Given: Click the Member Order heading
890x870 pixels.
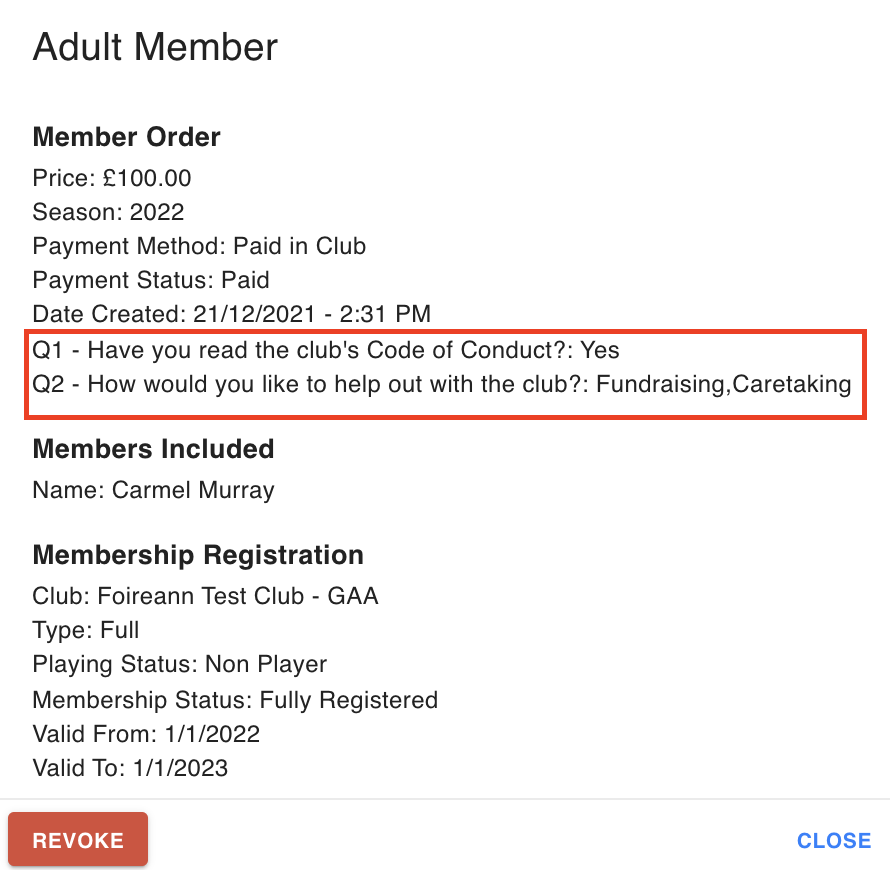Looking at the screenshot, I should click(126, 137).
